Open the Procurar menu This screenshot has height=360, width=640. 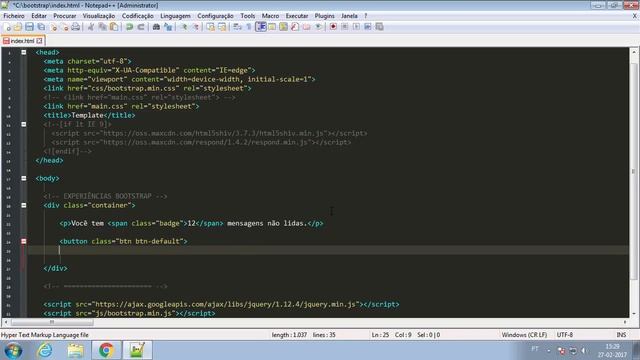pos(64,16)
